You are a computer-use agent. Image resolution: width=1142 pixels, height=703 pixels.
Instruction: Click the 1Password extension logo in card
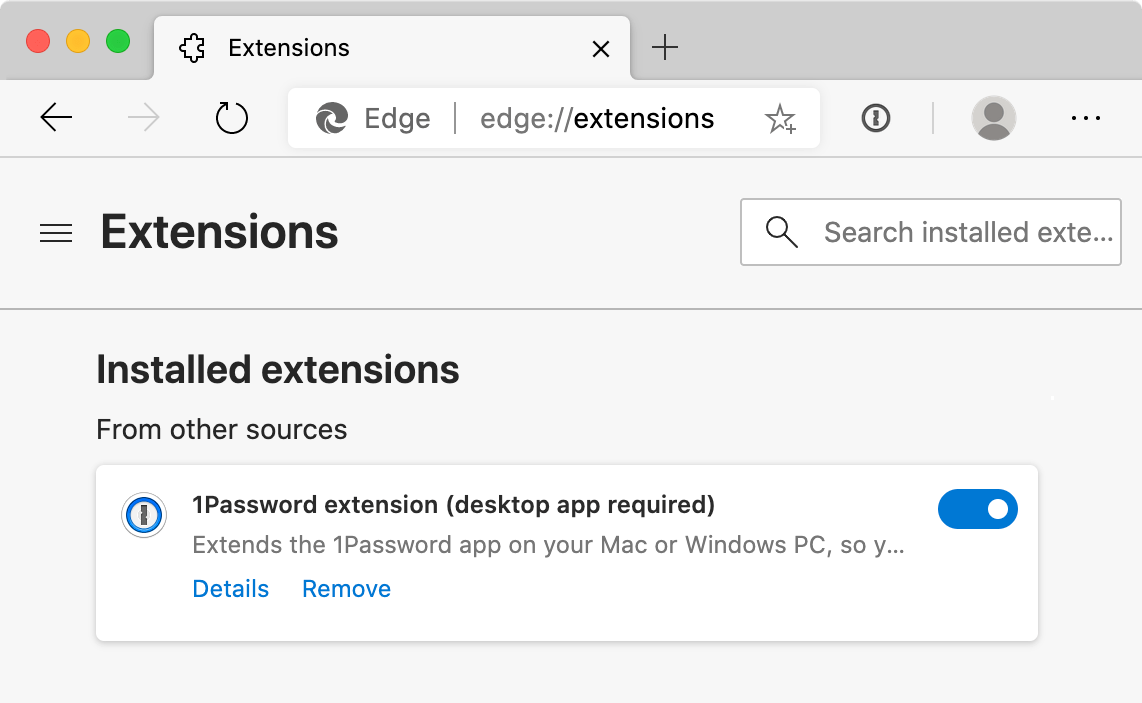(144, 515)
